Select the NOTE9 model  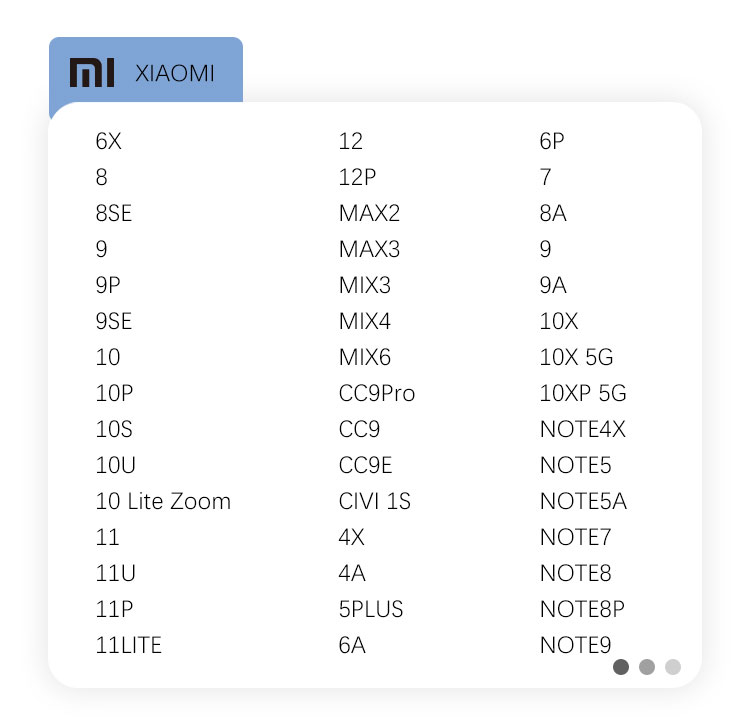[575, 645]
